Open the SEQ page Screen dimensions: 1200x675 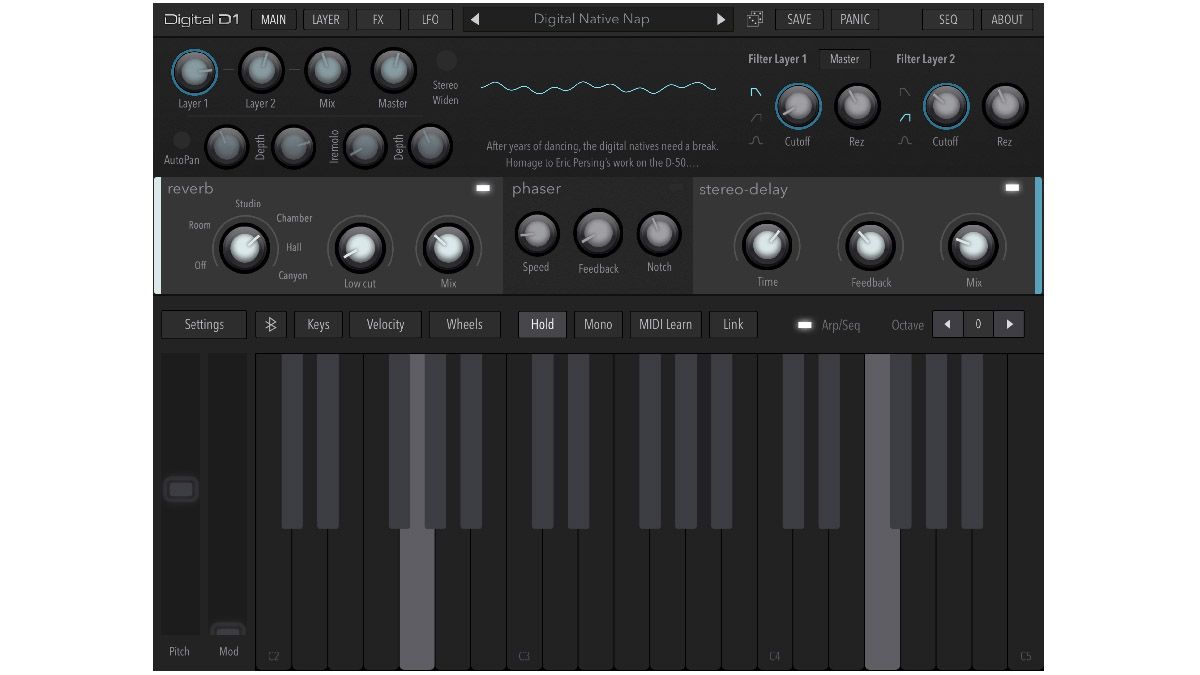[x=948, y=19]
